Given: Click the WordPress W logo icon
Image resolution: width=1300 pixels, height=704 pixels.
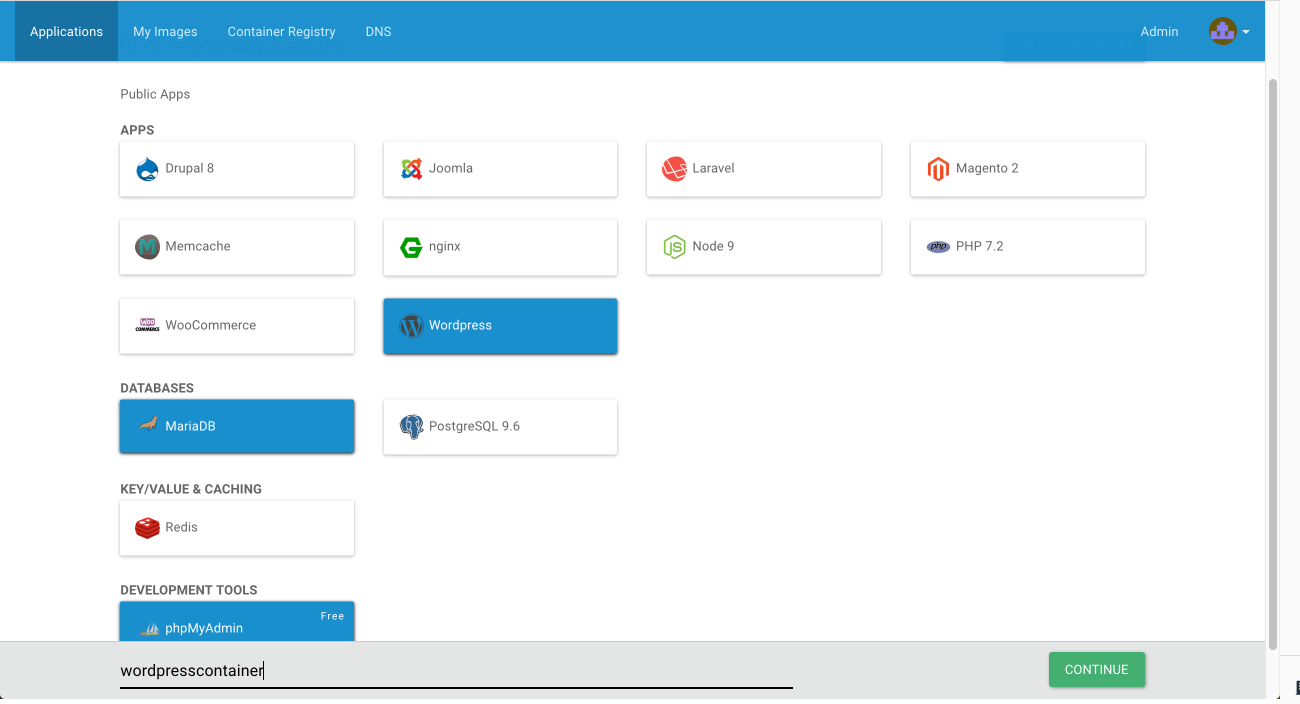Looking at the screenshot, I should pos(411,326).
